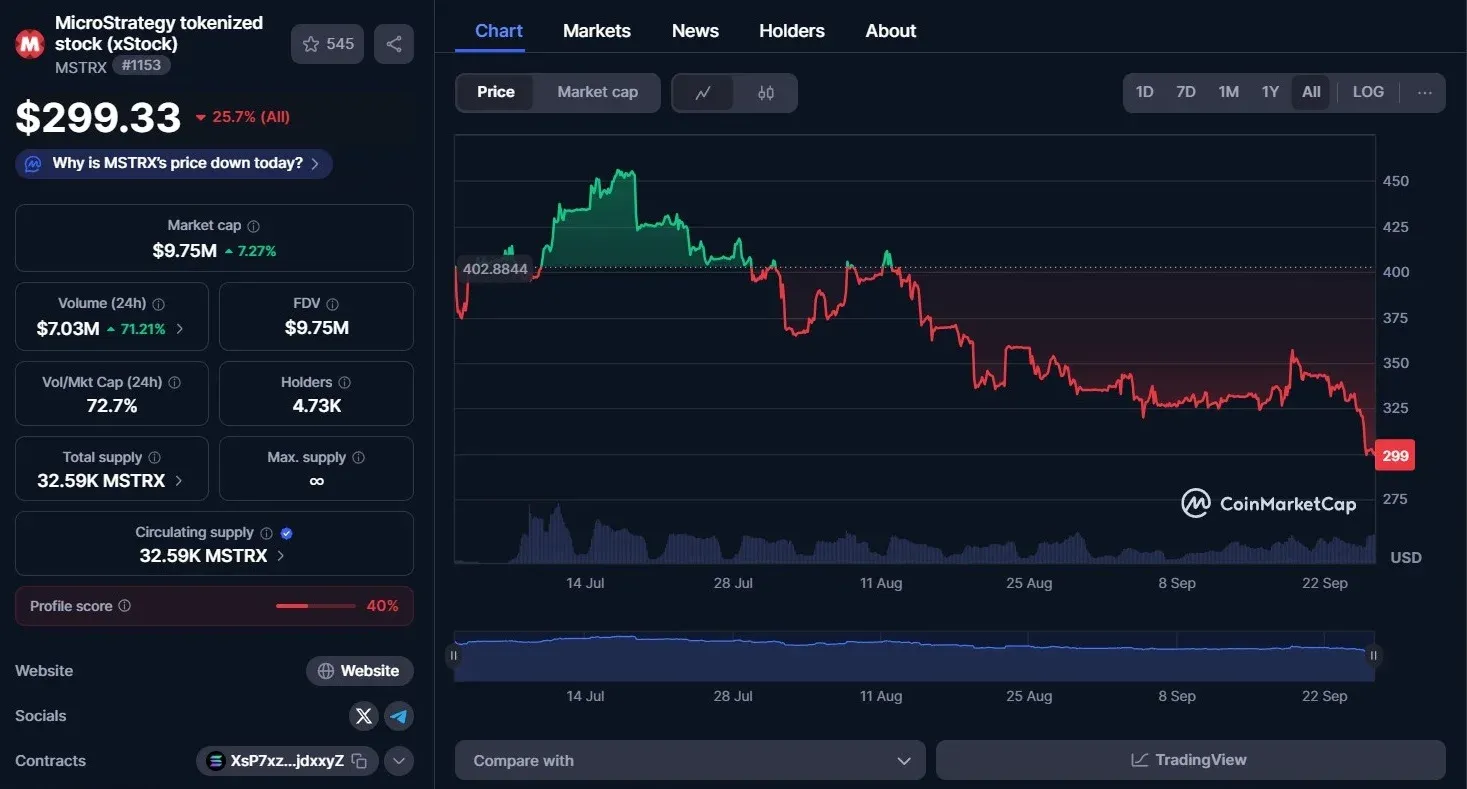Click the left range selector handle
The height and width of the screenshot is (789, 1467).
[x=454, y=656]
